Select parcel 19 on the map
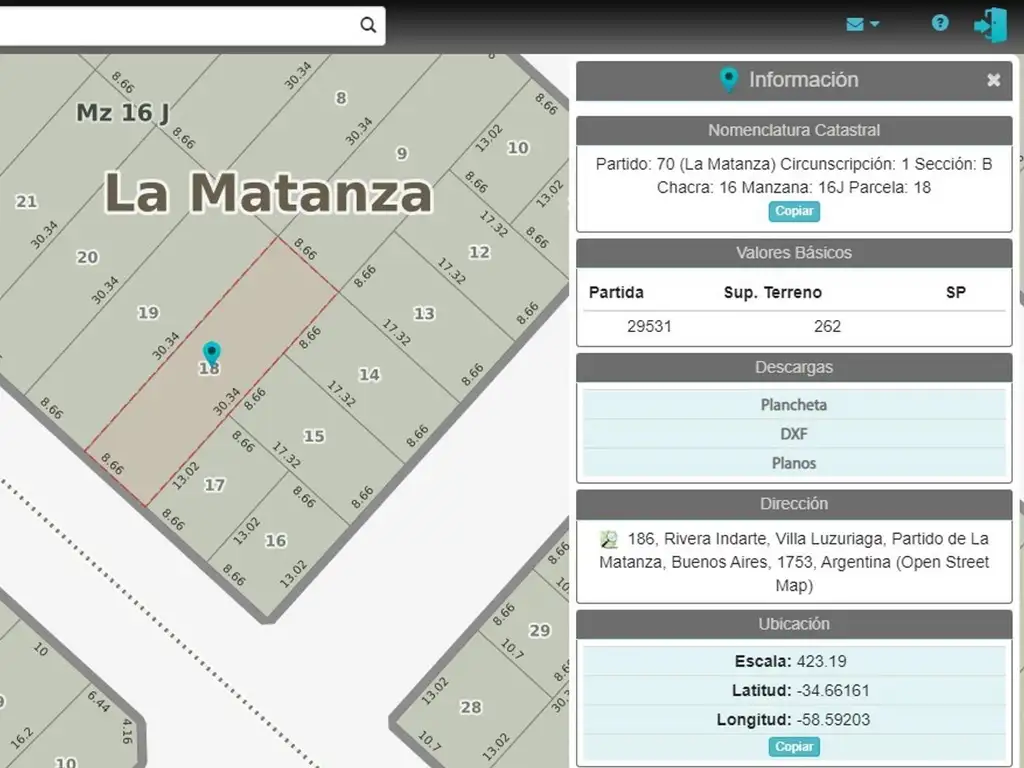This screenshot has width=1024, height=768. pyautogui.click(x=148, y=313)
